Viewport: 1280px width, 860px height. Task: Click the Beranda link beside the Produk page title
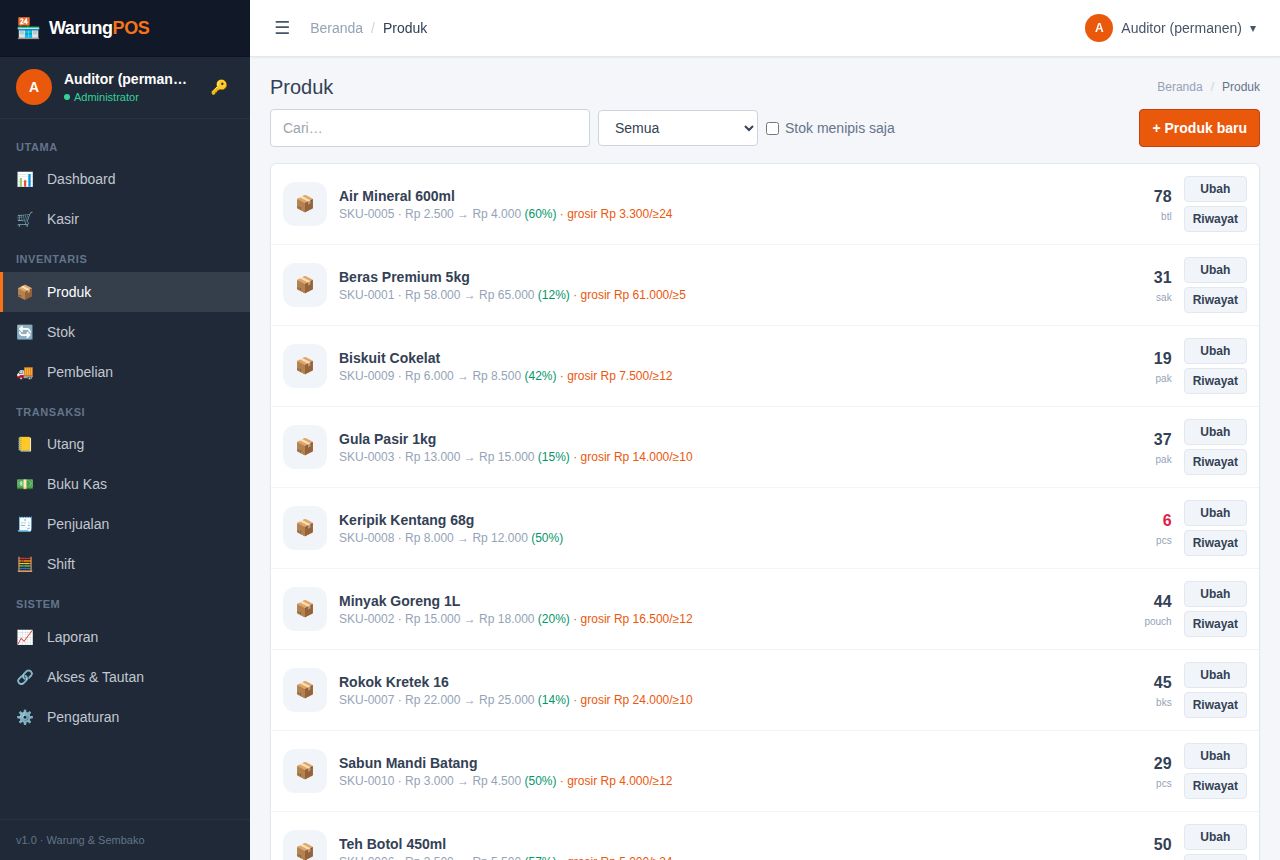click(x=1180, y=87)
